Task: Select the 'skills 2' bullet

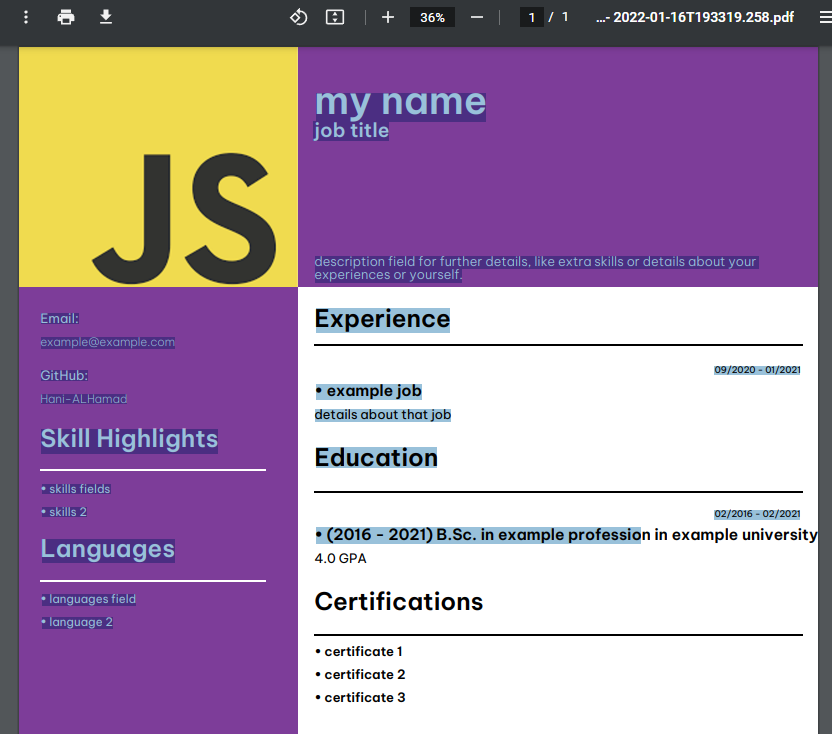Action: click(x=64, y=512)
